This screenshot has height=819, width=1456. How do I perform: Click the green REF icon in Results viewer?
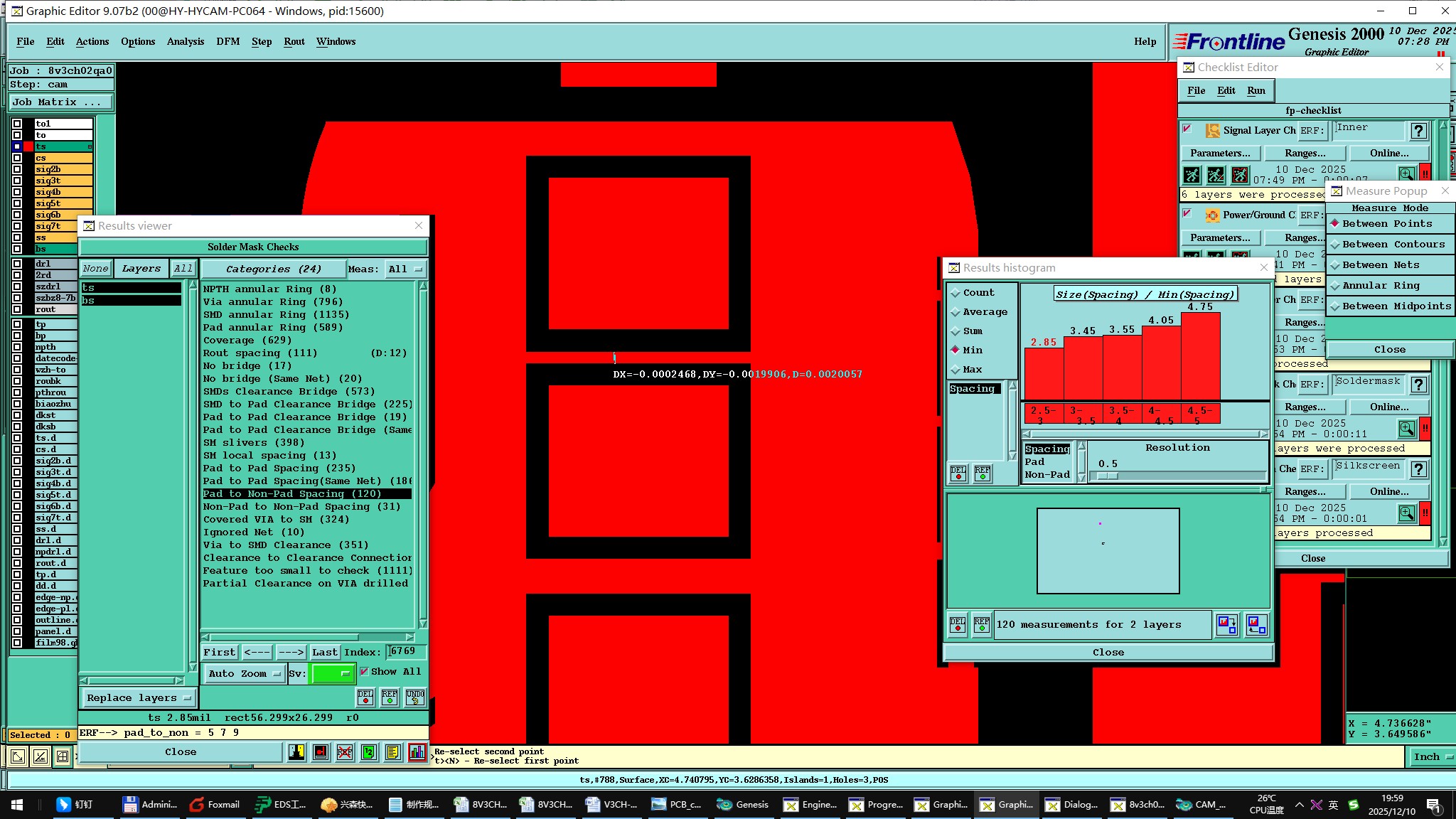390,697
